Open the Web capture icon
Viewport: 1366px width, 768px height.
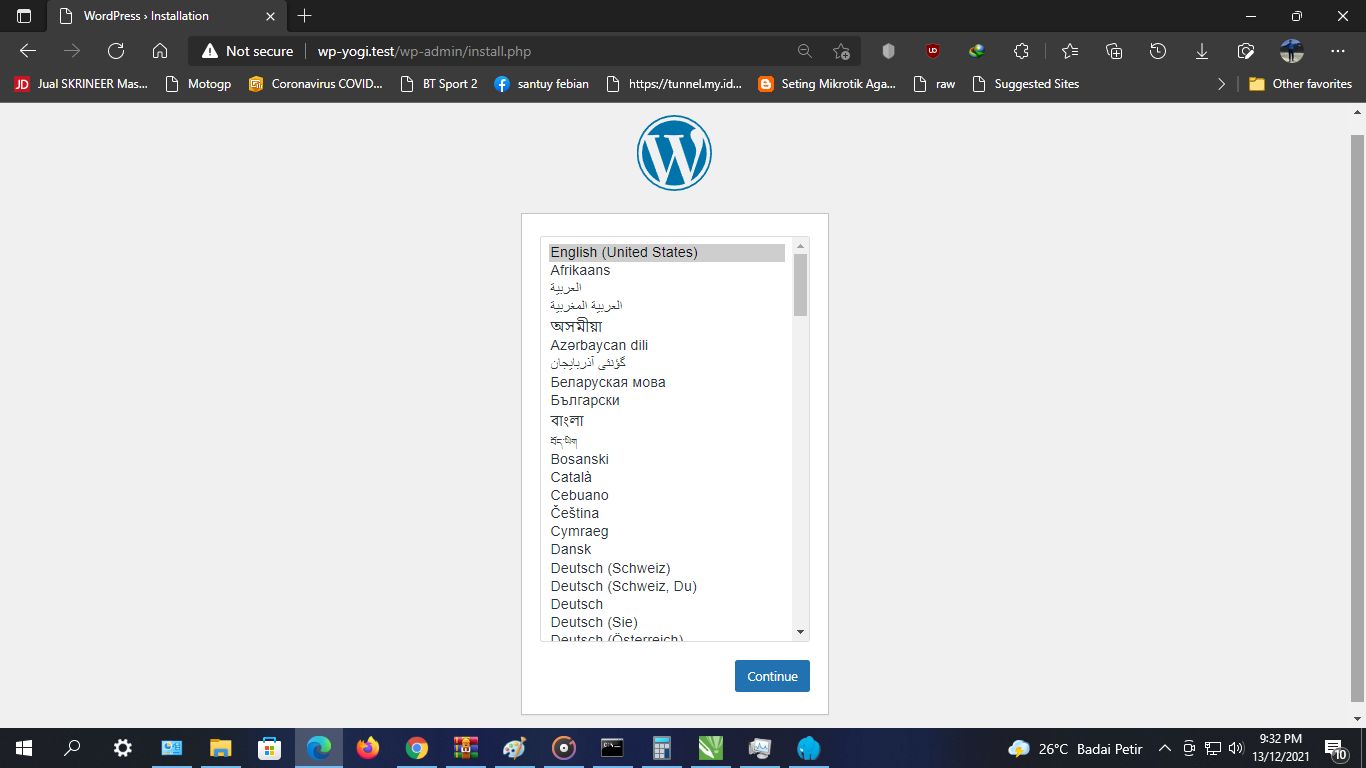coord(1246,51)
